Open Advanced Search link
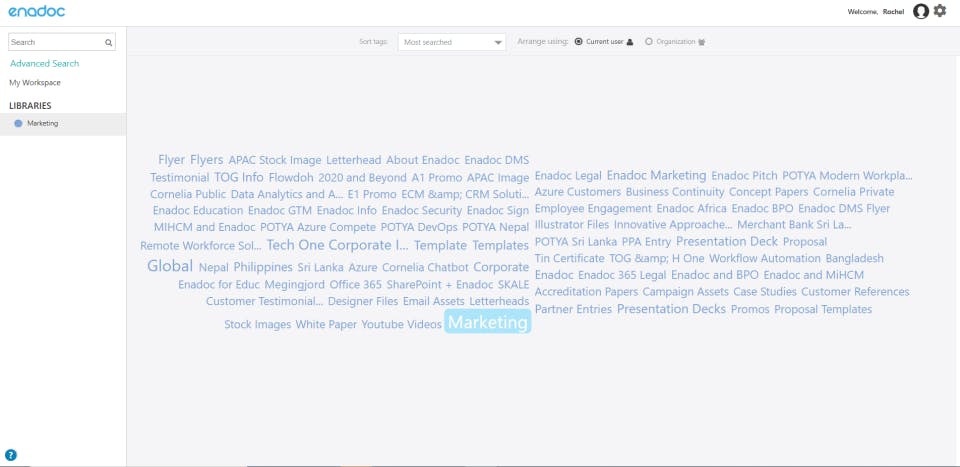This screenshot has height=467, width=960. click(45, 64)
